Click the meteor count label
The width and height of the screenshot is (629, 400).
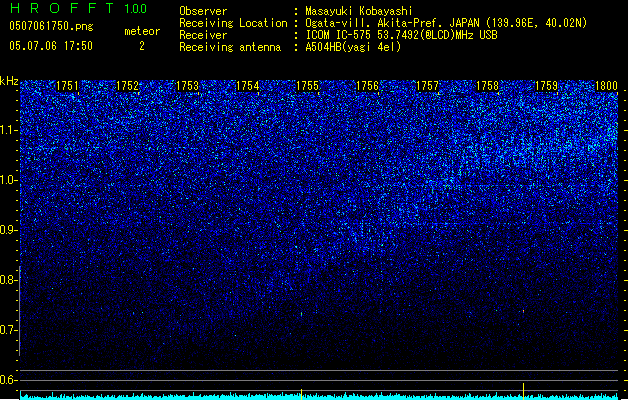142,31
